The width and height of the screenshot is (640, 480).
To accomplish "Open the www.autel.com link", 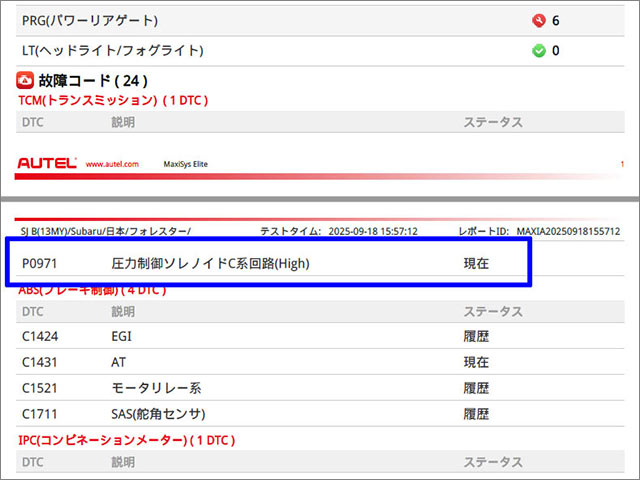I will [x=112, y=164].
